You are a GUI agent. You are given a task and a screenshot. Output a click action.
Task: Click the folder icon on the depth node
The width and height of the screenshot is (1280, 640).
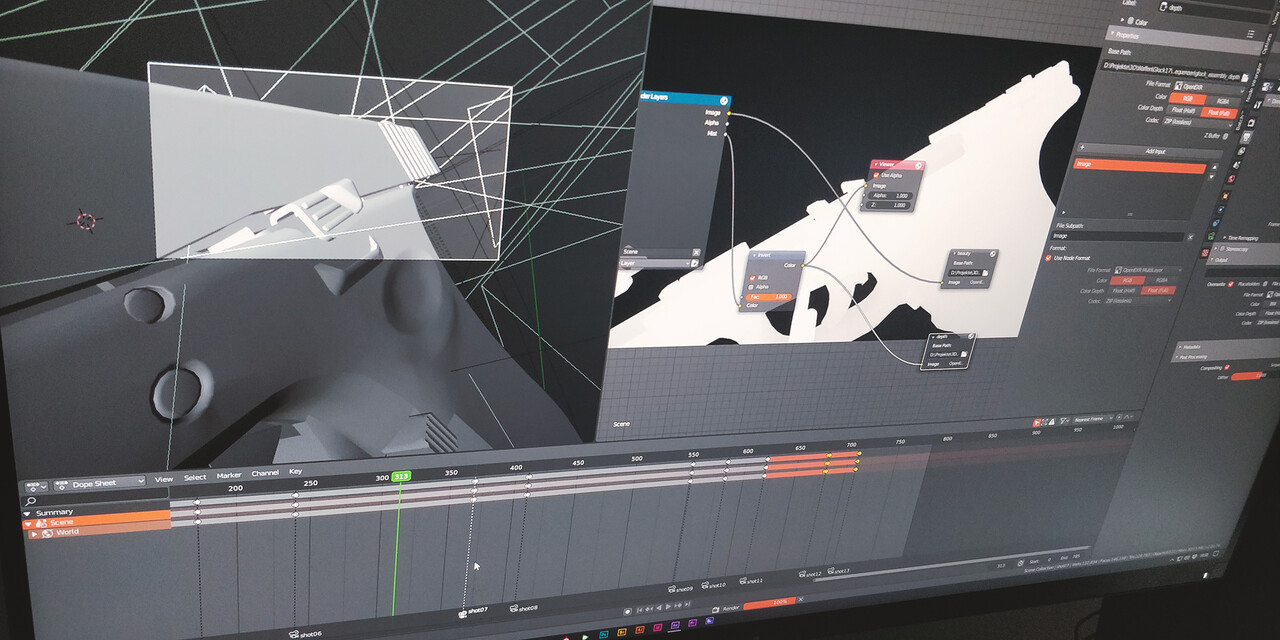[x=966, y=354]
